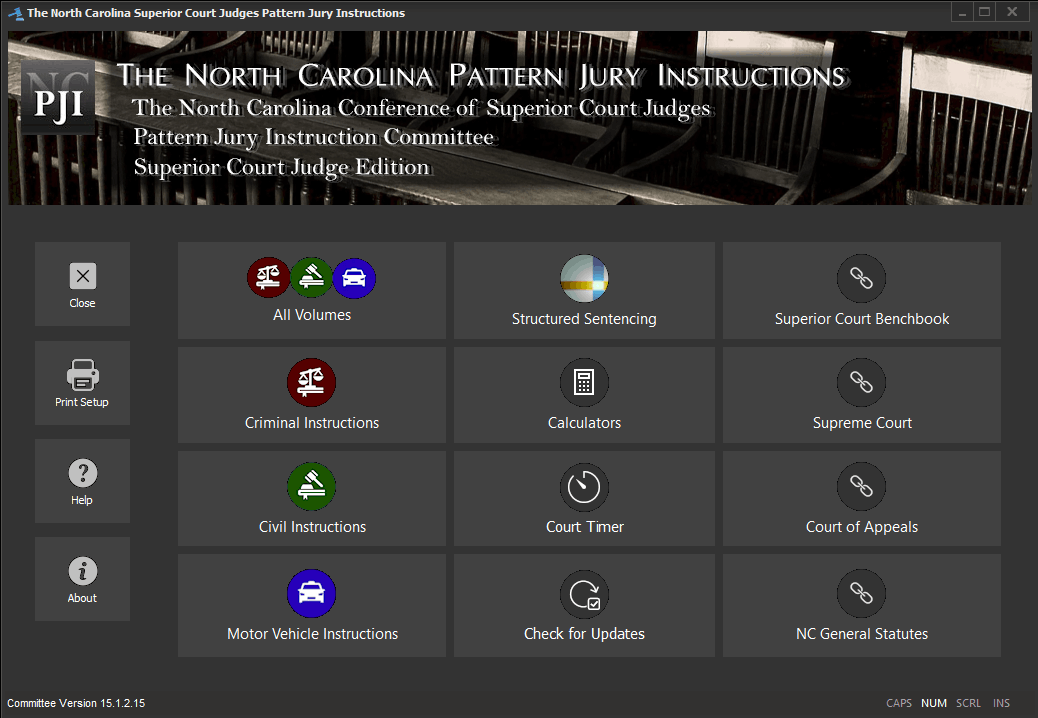Click 'Conference of Superior Court Judges' banner line

[421, 108]
